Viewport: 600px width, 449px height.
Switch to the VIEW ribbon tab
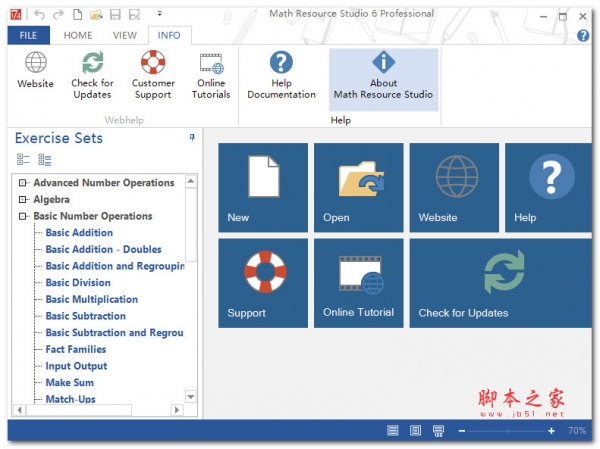coord(125,36)
